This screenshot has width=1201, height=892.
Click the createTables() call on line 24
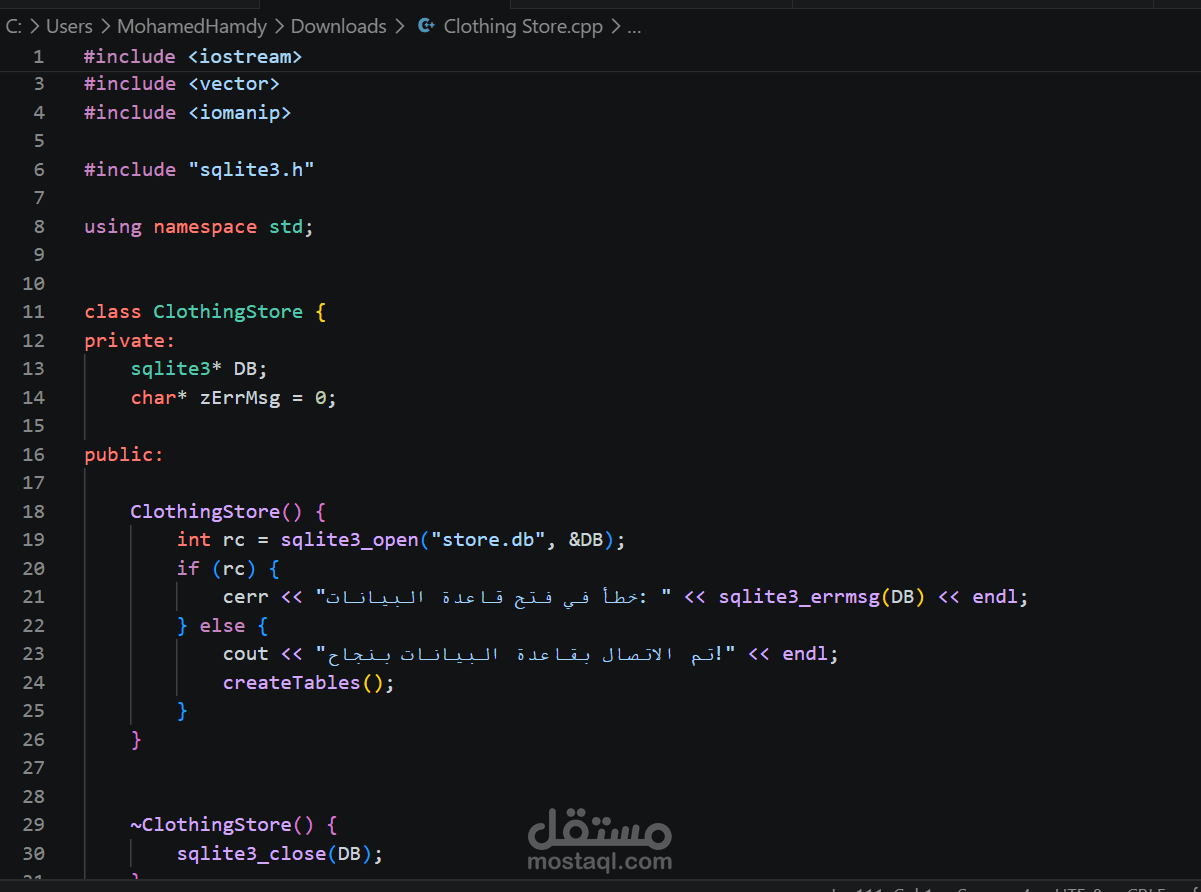pos(303,683)
